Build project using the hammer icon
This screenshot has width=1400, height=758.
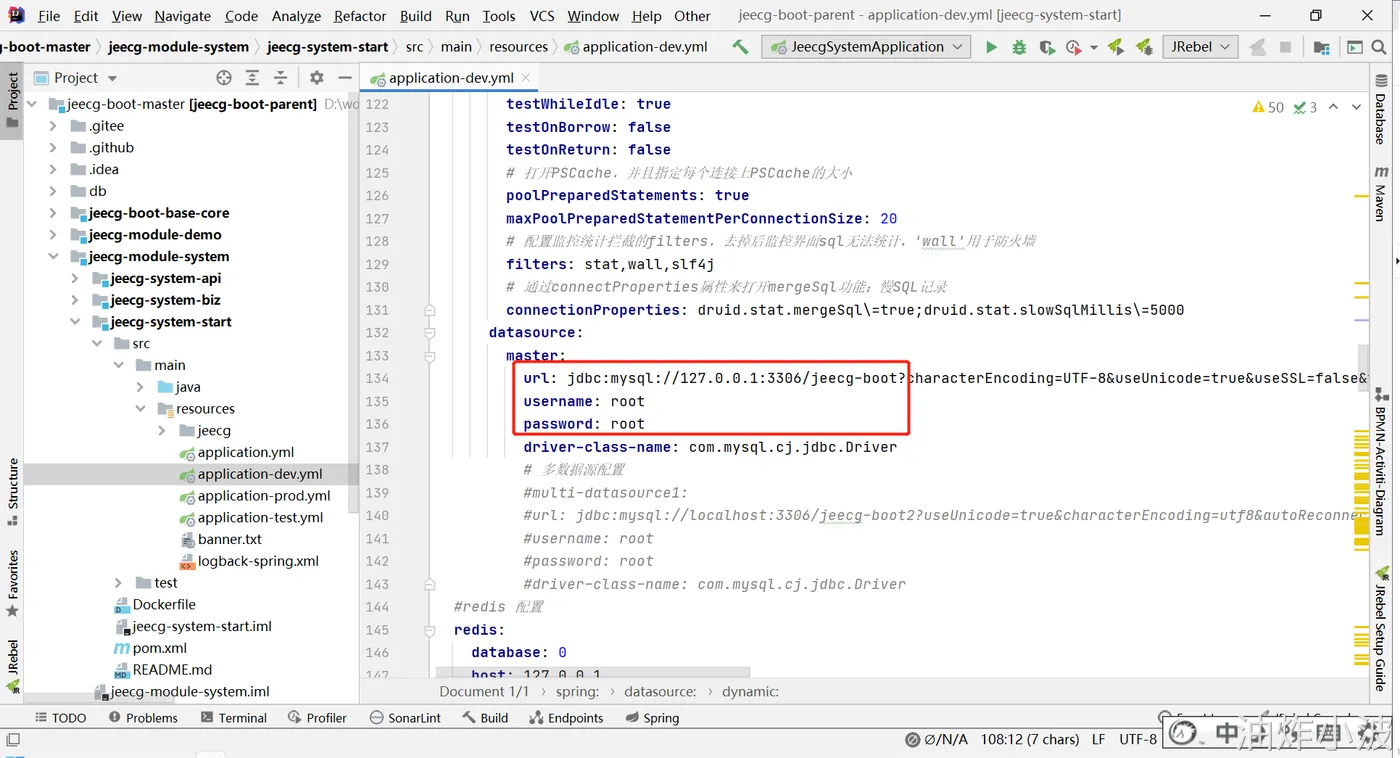coord(740,47)
